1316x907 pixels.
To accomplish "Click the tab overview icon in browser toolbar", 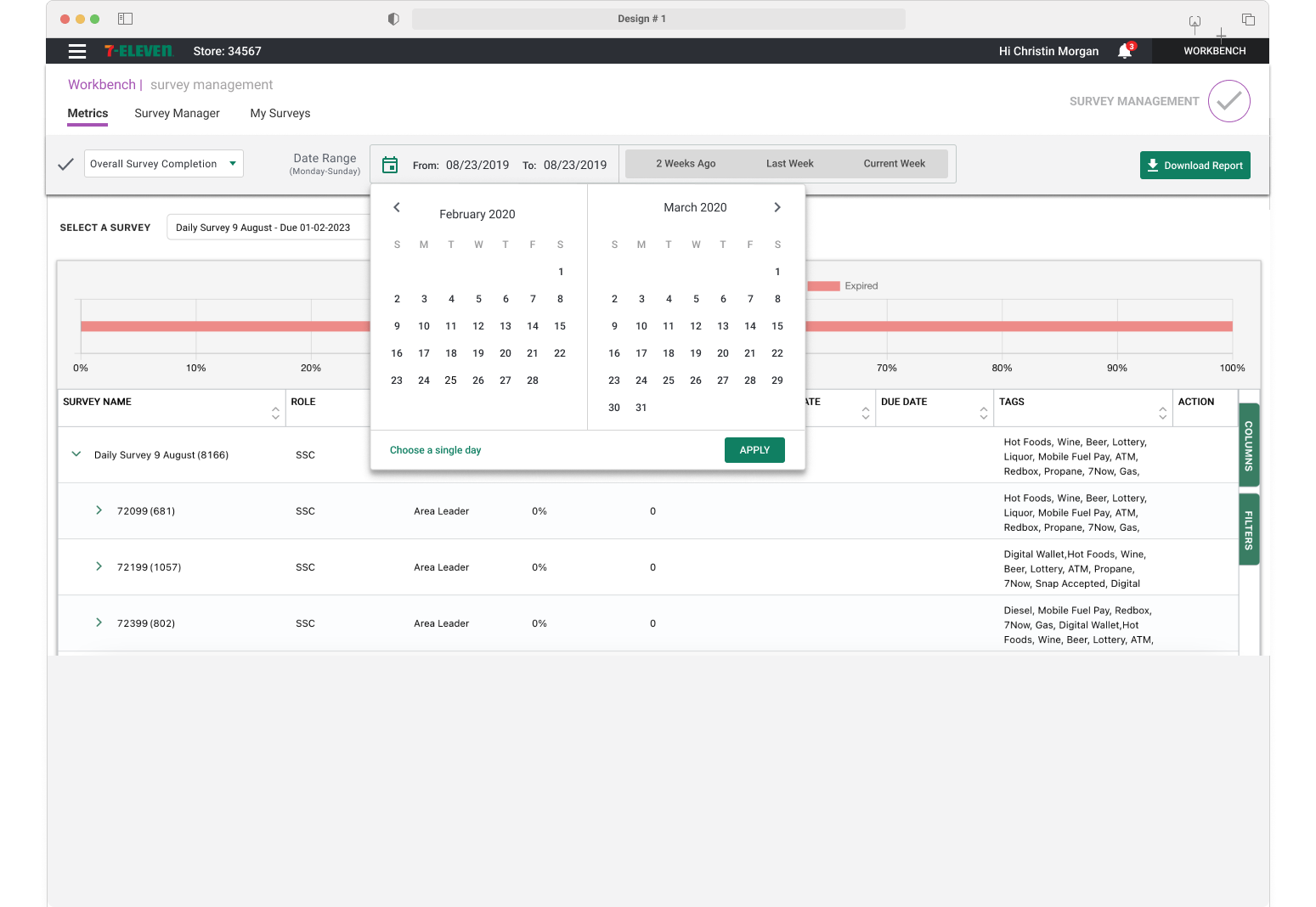I will [x=1248, y=19].
